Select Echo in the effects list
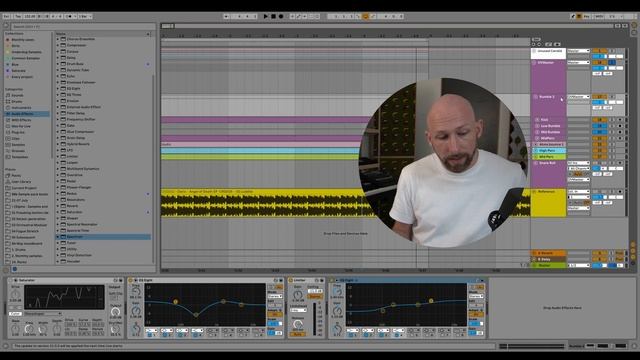Image resolution: width=640 pixels, height=360 pixels. pos(71,76)
